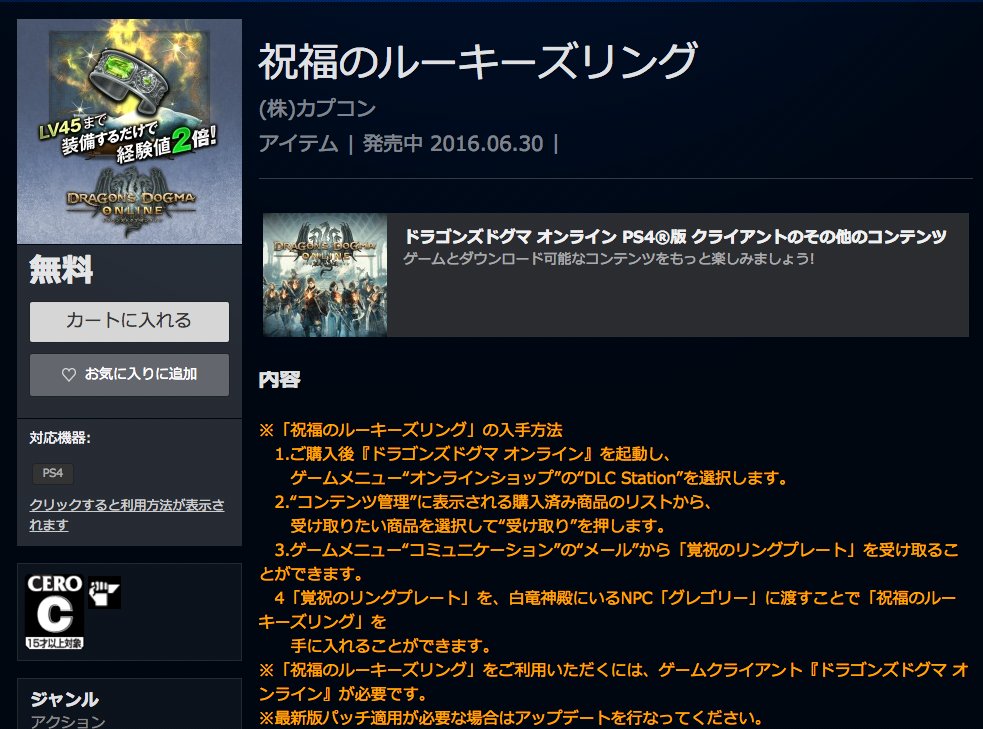Screen dimensions: 983x729
Task: Click the ジャンル heading
Action: pos(65,699)
